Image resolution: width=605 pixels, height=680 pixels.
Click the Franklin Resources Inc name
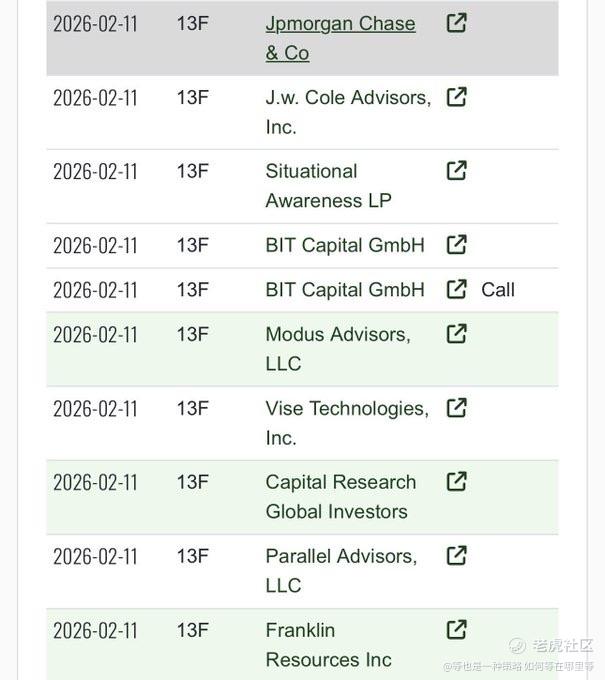[328, 645]
